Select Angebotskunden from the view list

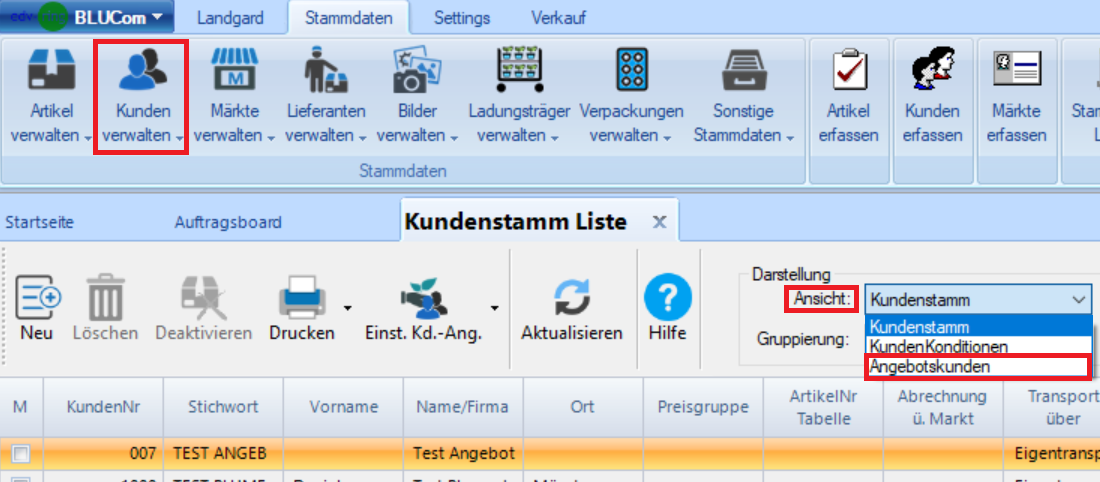930,367
